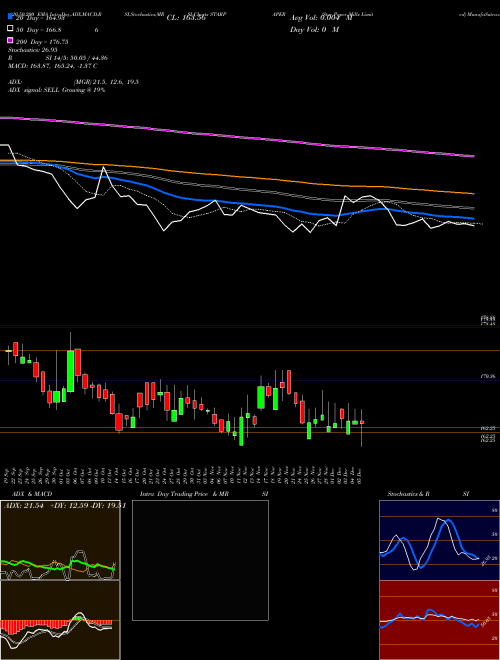
Task: Click the ADX indicator chart panel
Action: (60, 540)
